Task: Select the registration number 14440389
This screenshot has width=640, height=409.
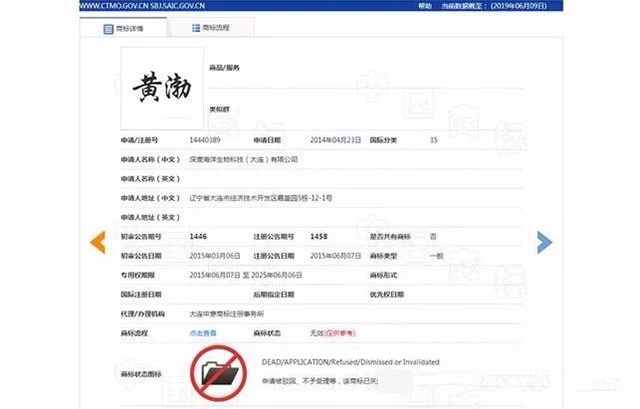Action: click(205, 140)
